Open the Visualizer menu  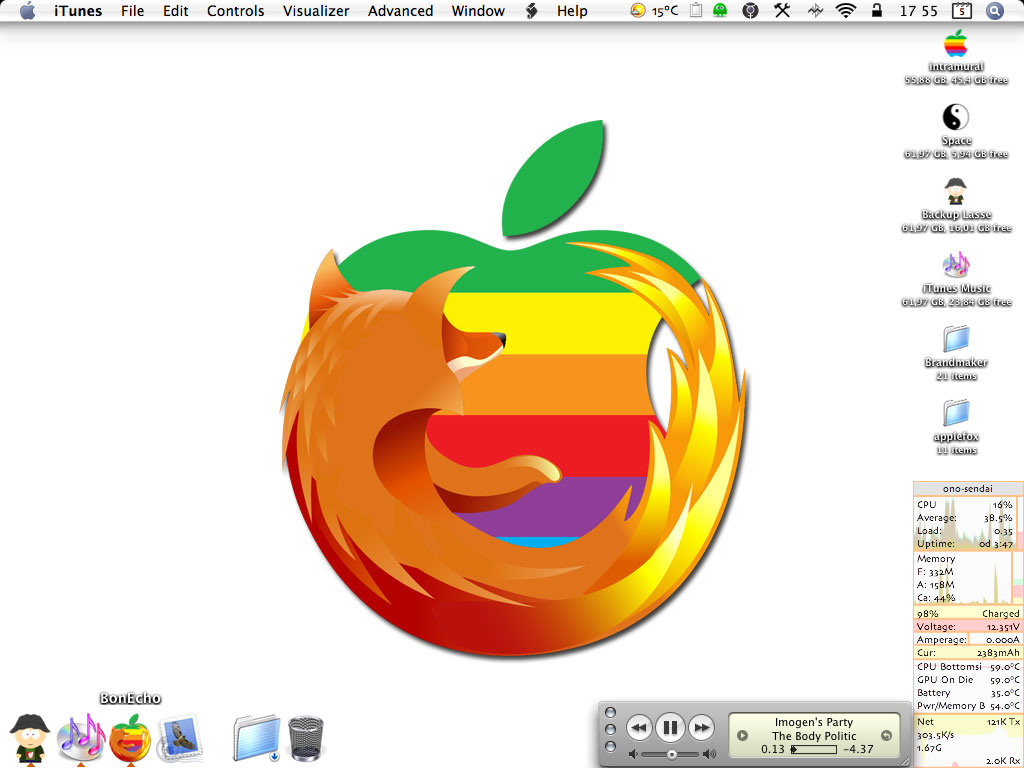pyautogui.click(x=316, y=11)
